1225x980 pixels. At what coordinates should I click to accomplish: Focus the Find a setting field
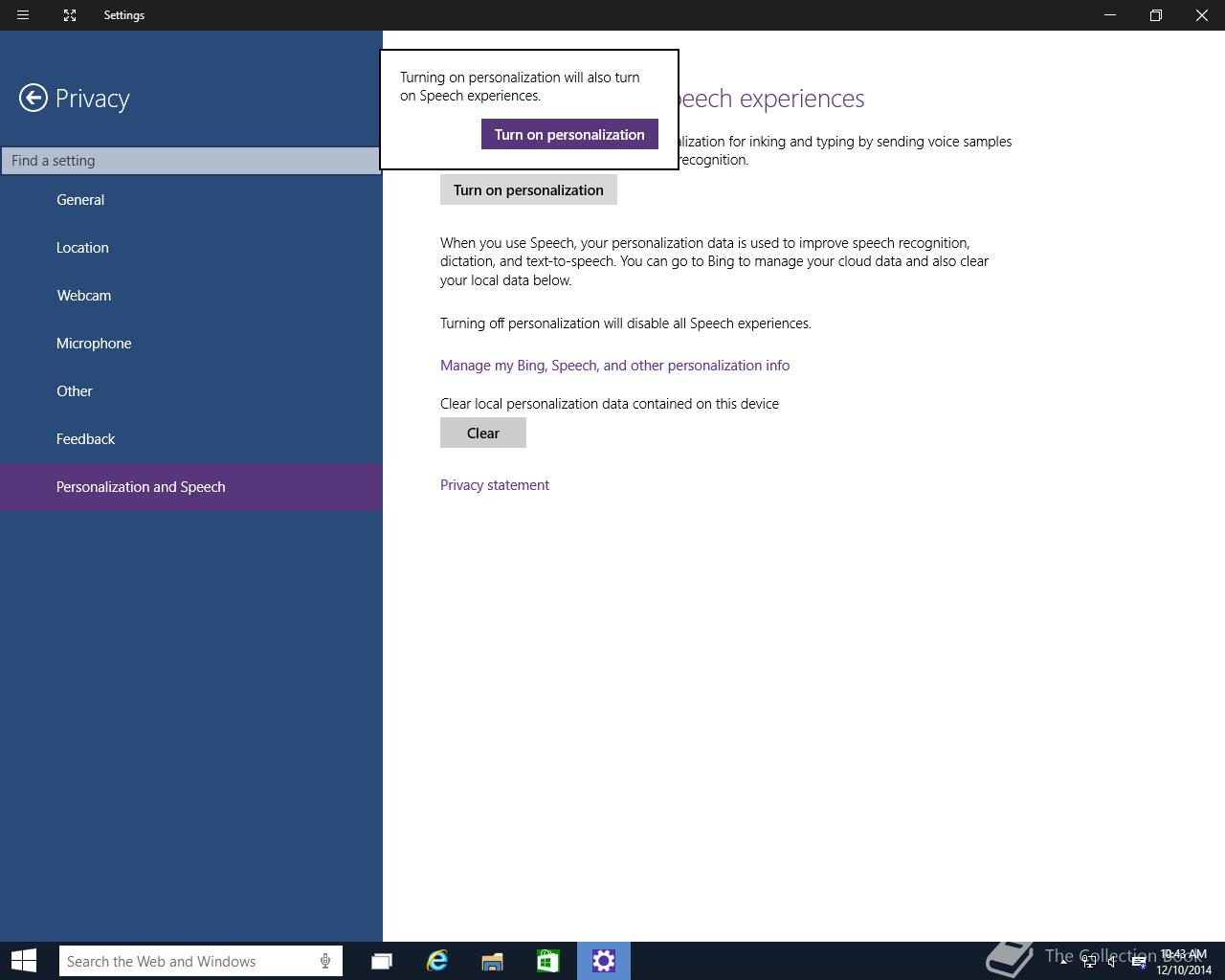coord(190,161)
